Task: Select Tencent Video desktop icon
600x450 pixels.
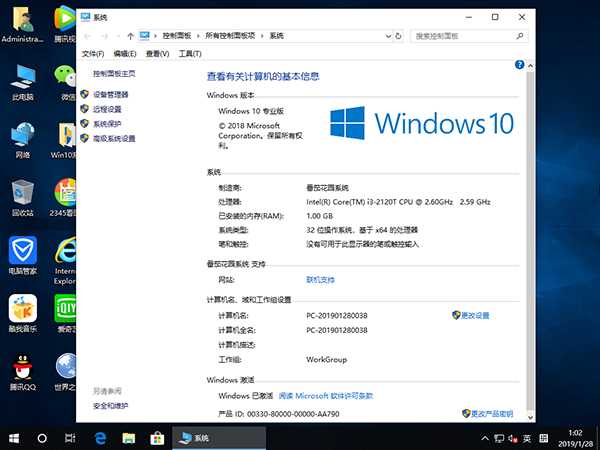Action: coord(65,25)
